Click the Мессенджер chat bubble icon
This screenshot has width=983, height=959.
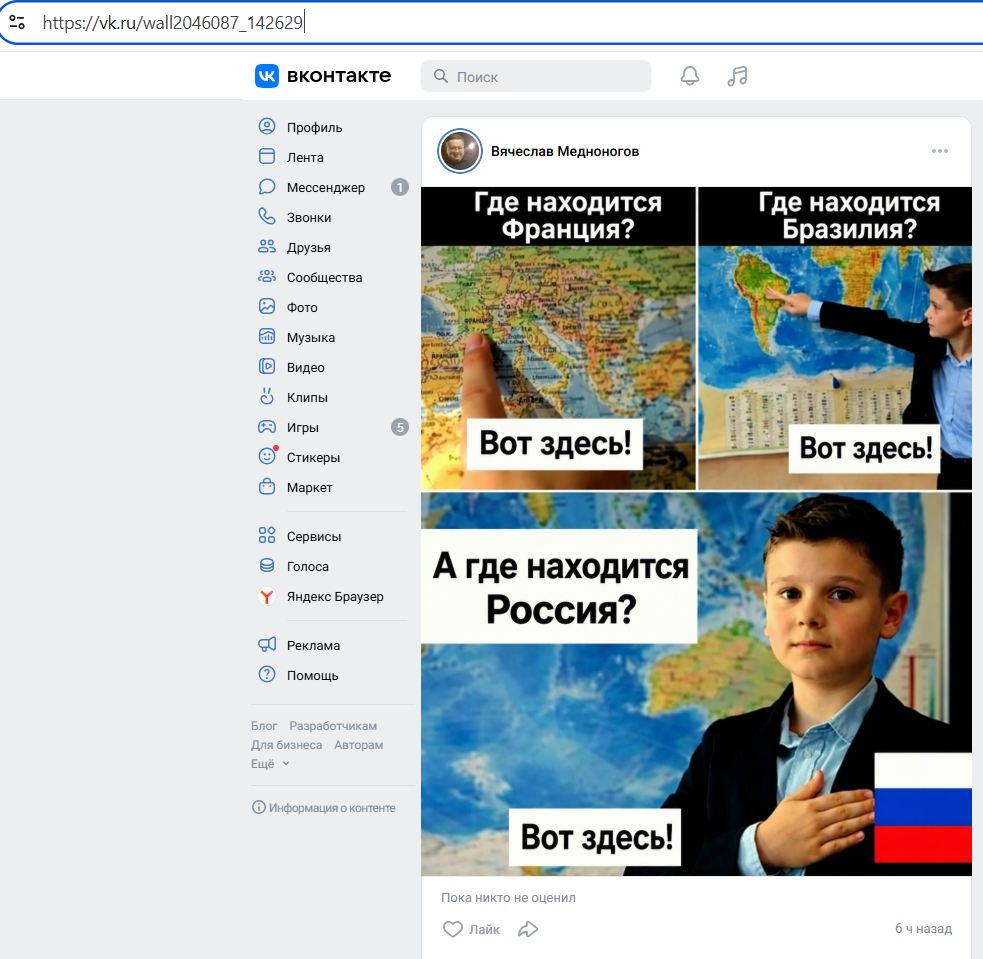[267, 187]
